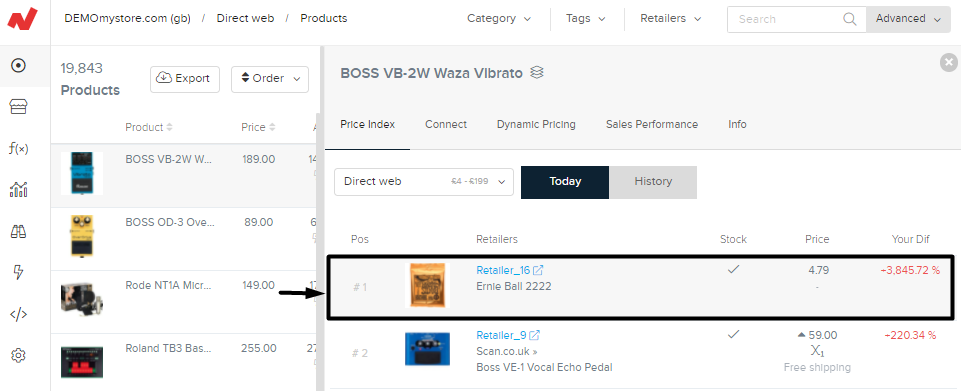Image resolution: width=961 pixels, height=391 pixels.
Task: Open the Retailer_9 link
Action: pos(501,335)
